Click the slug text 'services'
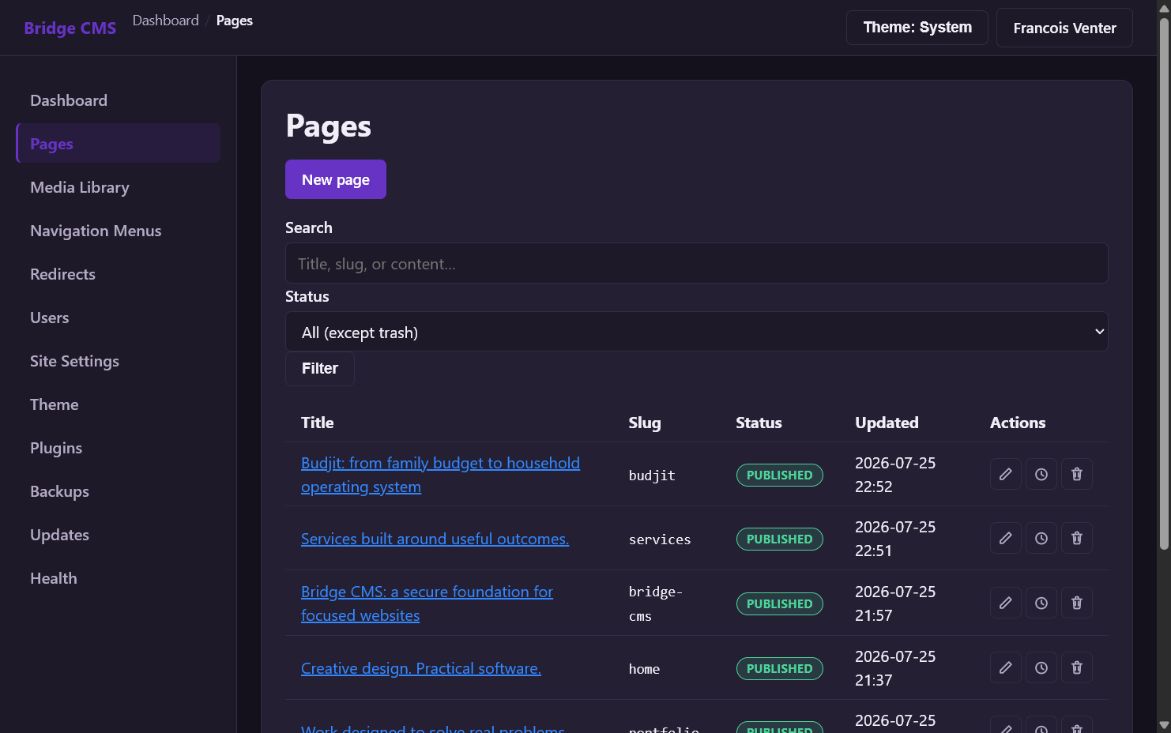 pos(659,539)
